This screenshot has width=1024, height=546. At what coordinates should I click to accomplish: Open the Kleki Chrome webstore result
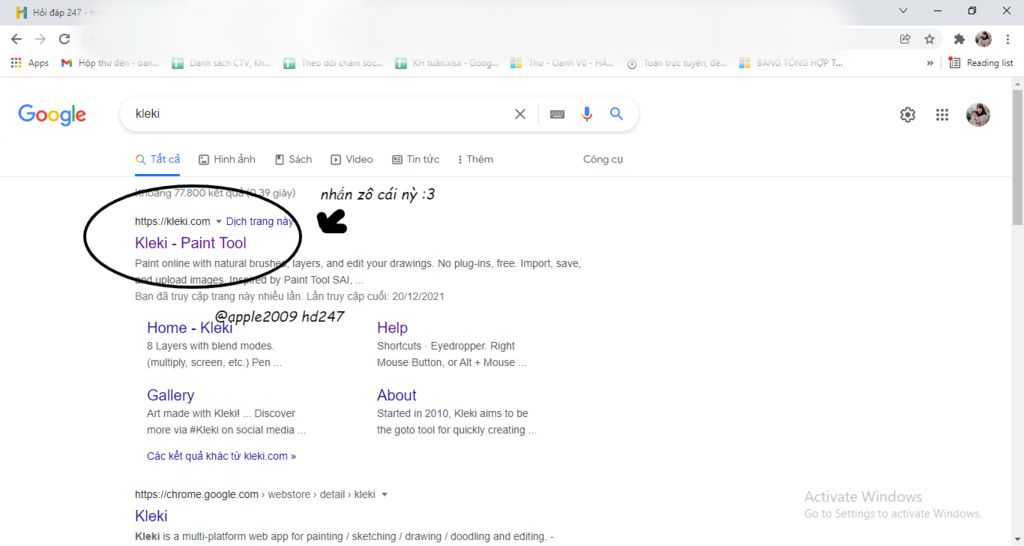click(x=151, y=516)
